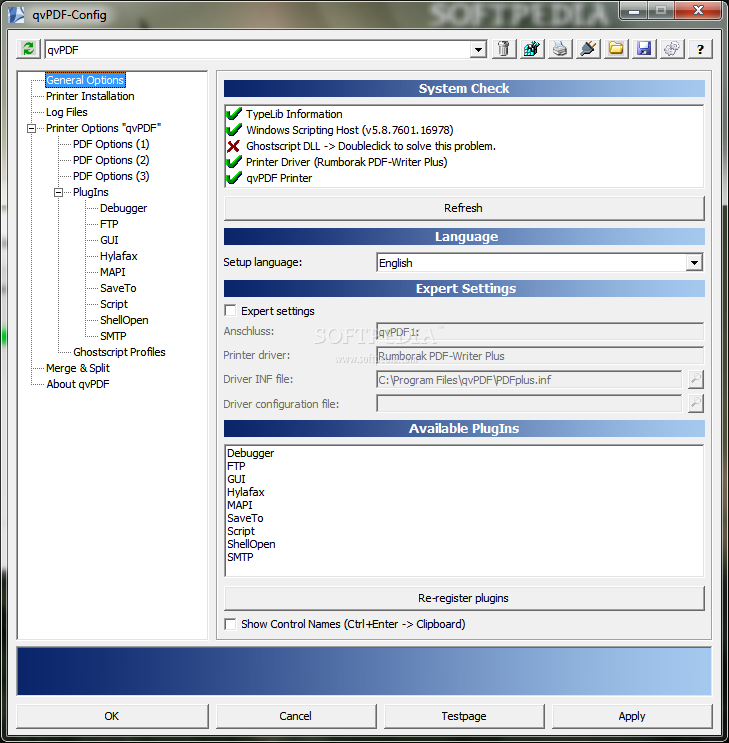Select SaveTo in Available PlugIns list
Viewport: 729px width, 743px height.
(x=245, y=518)
